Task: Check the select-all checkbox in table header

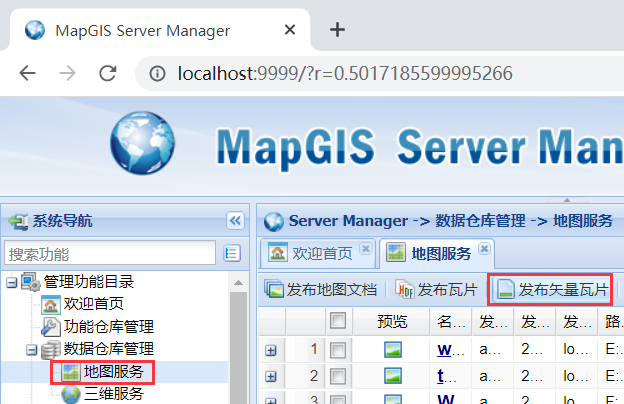Action: tap(338, 321)
